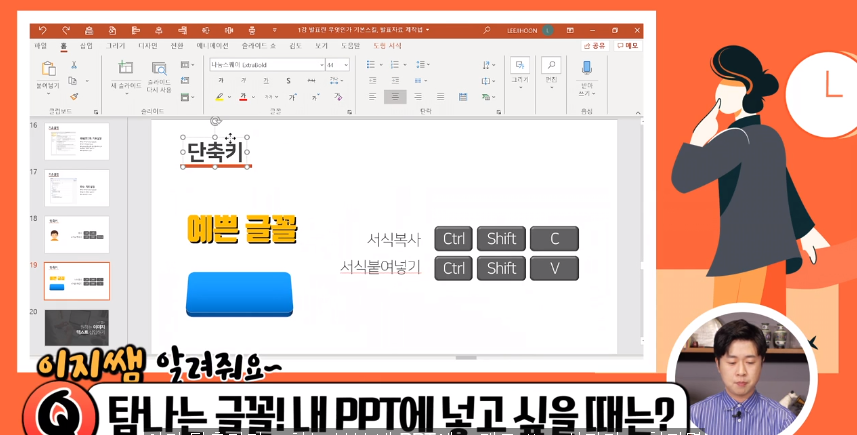
Task: Select the Format Painter brush
Action: [x=74, y=96]
